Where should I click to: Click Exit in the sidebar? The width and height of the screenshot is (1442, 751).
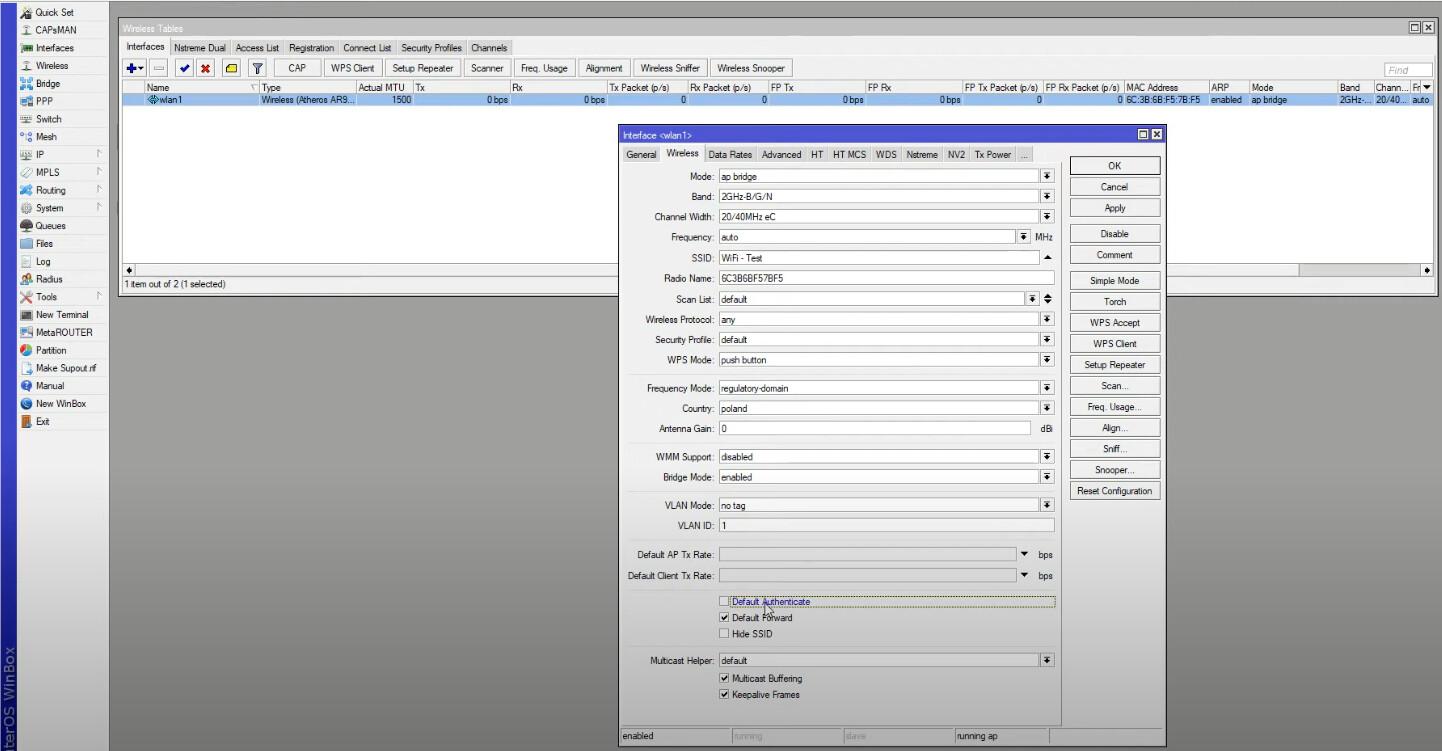(x=42, y=422)
